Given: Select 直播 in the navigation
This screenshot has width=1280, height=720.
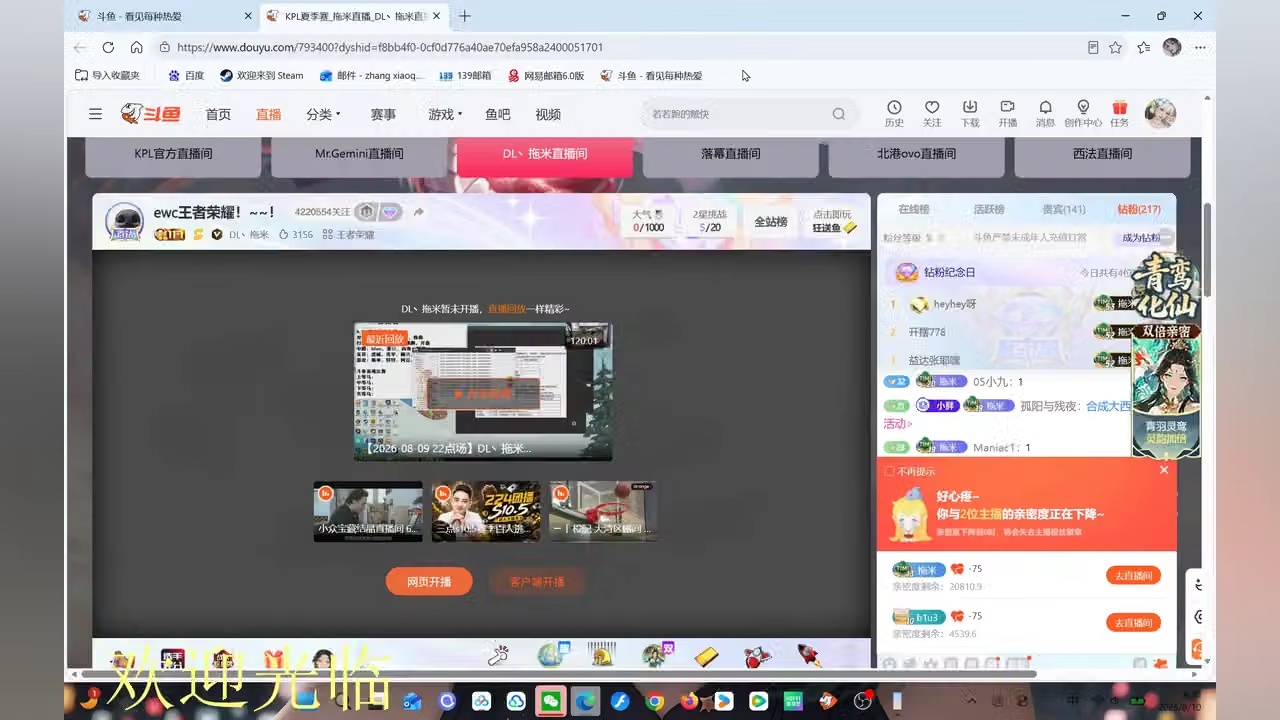Looking at the screenshot, I should 268,114.
